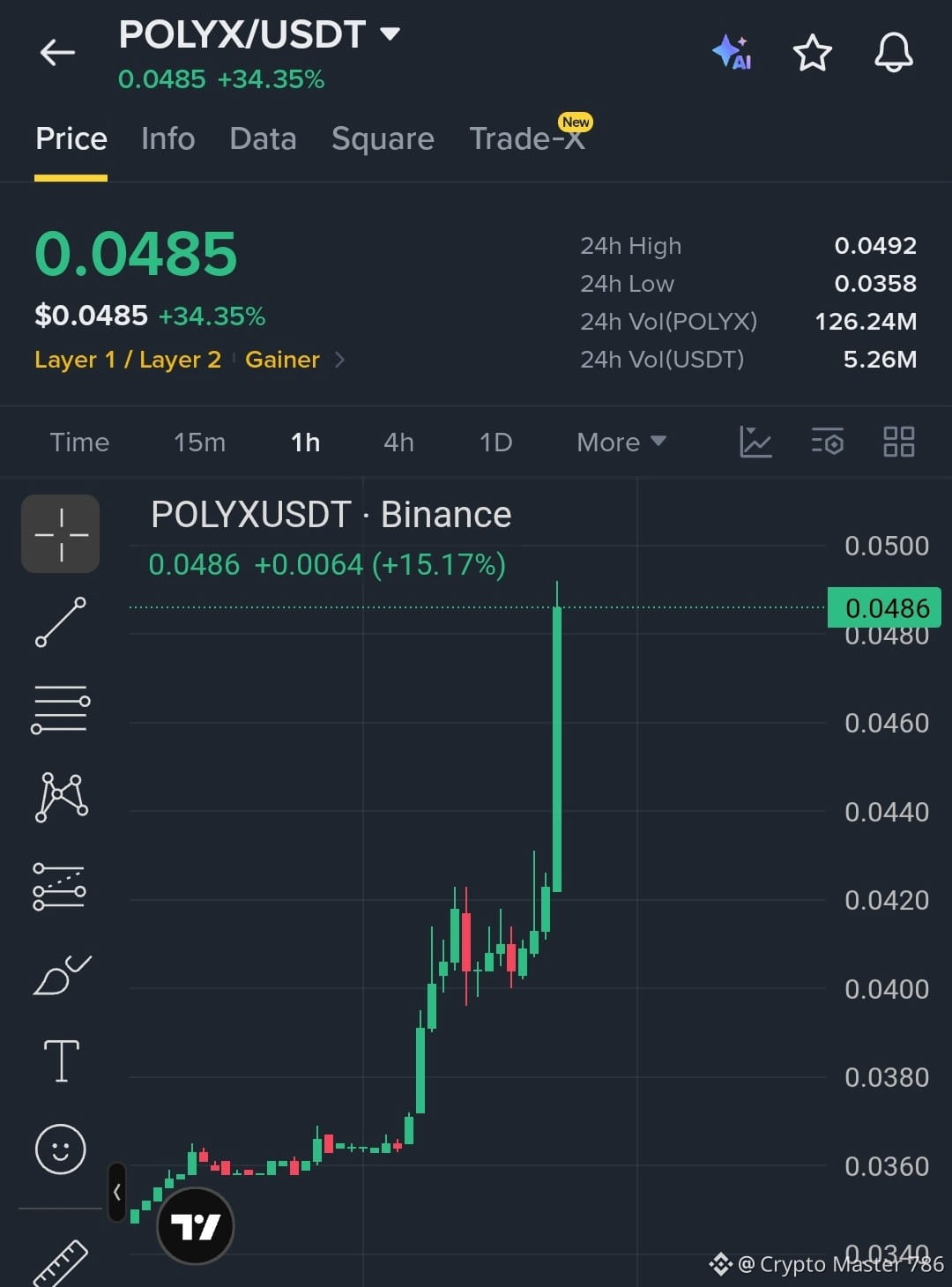Select the trend line drawing tool

[61, 621]
